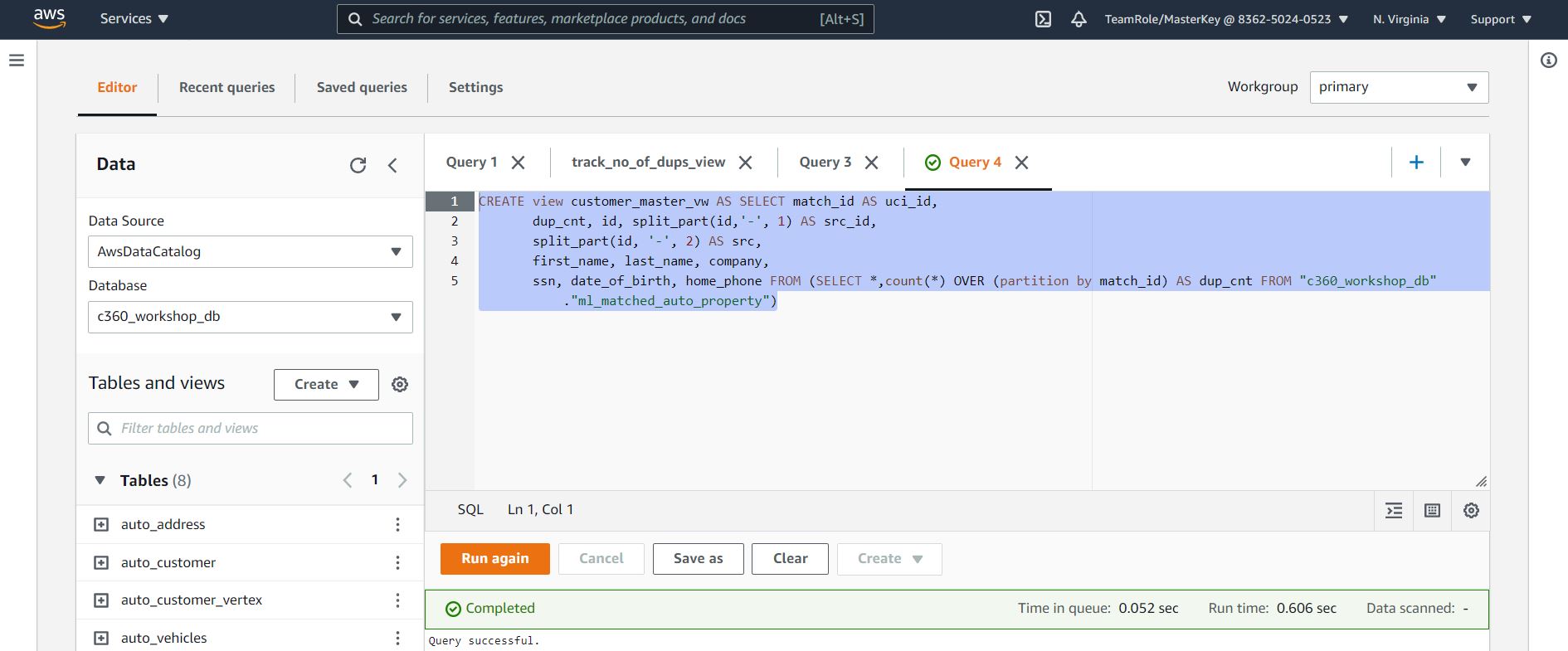Open Tables and views settings gear
Screen dimensions: 1568x651
[x=400, y=384]
